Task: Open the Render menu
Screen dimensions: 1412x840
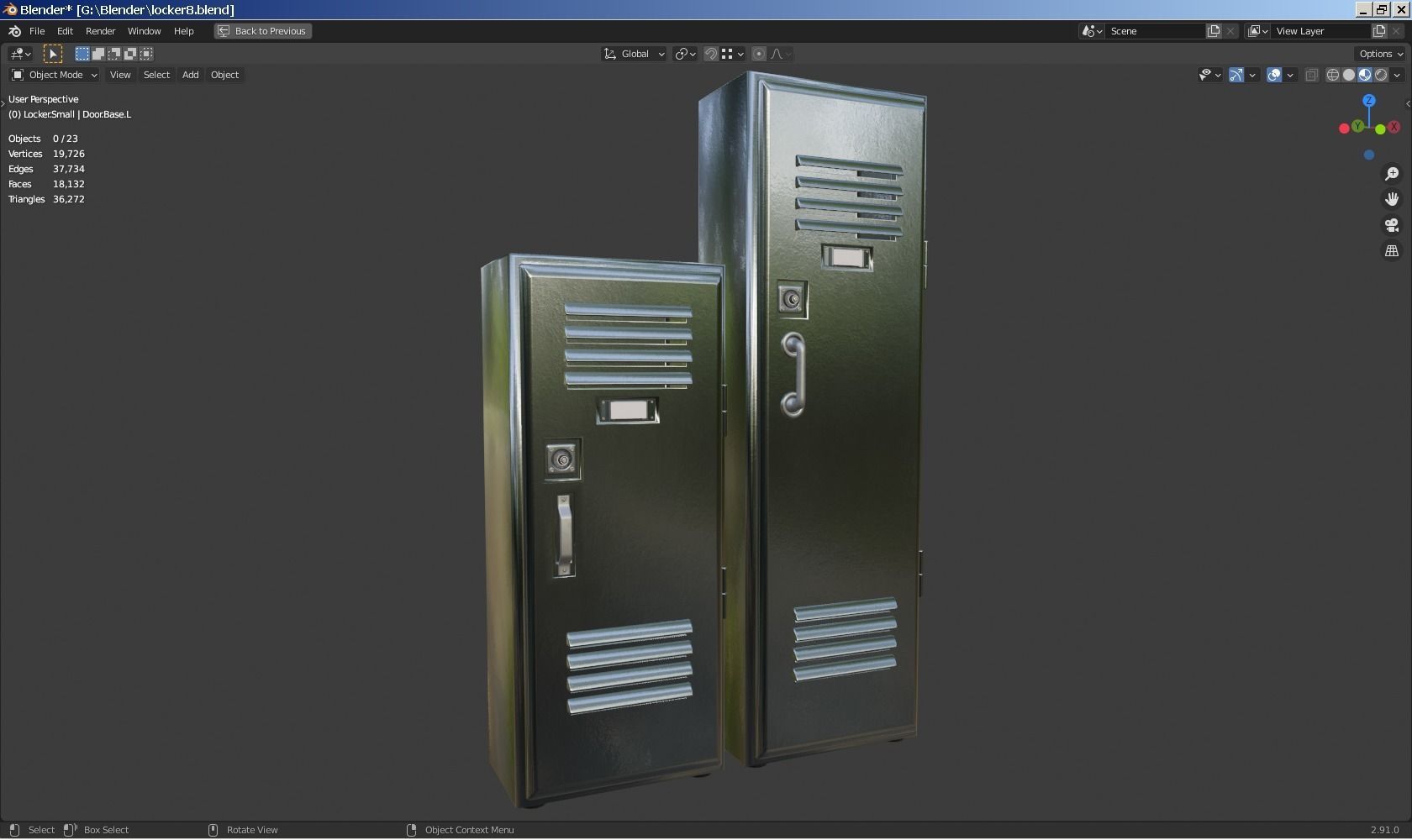Action: [100, 31]
